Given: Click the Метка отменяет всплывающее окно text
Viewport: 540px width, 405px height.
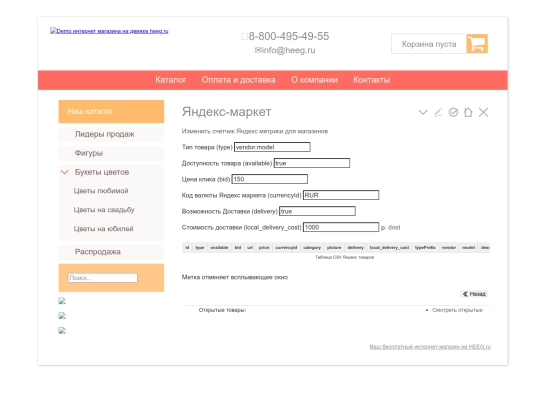Looking at the screenshot, I should (x=235, y=277).
